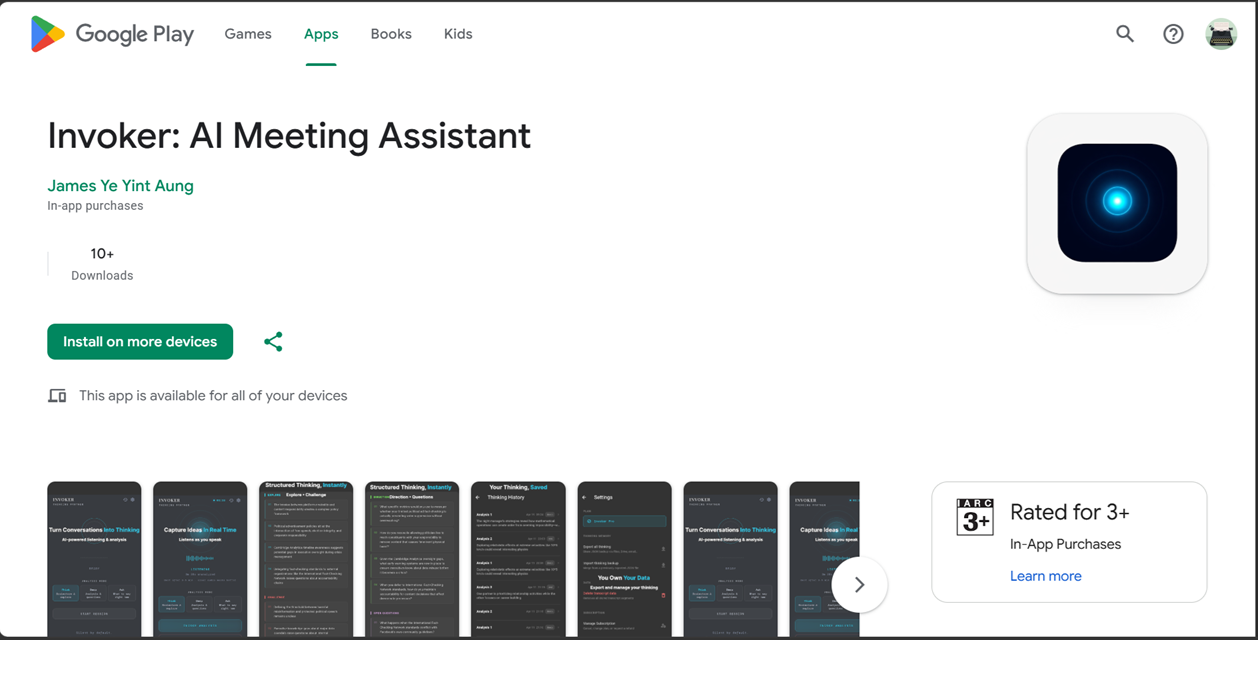Click the 10+ Downloads count

click(102, 264)
